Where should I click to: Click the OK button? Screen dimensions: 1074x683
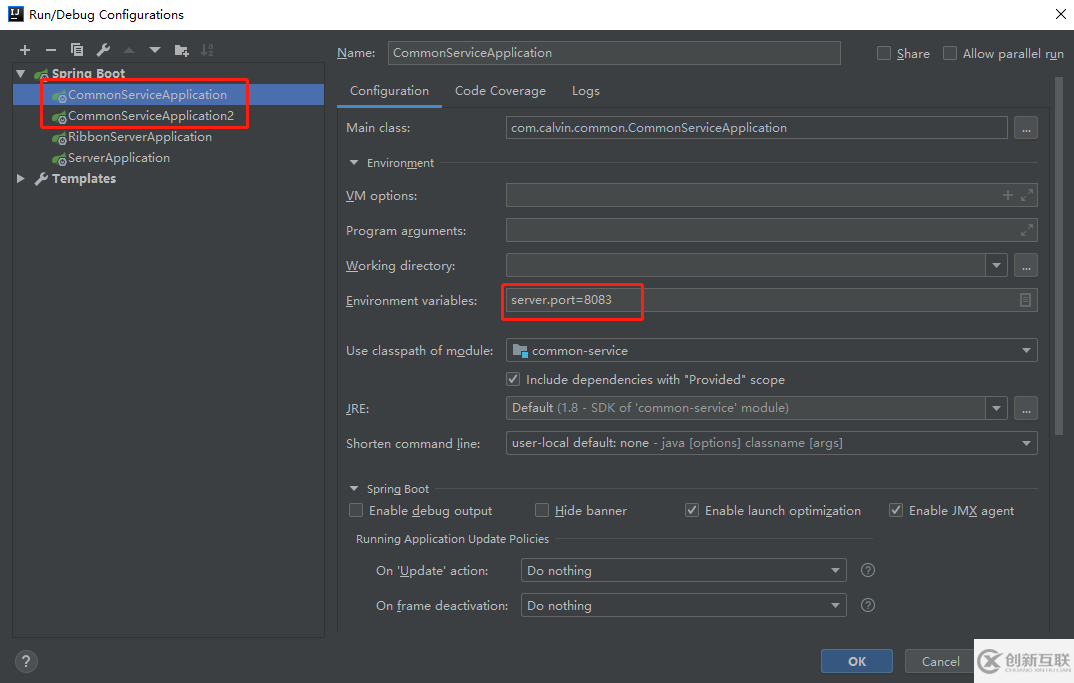(x=857, y=661)
